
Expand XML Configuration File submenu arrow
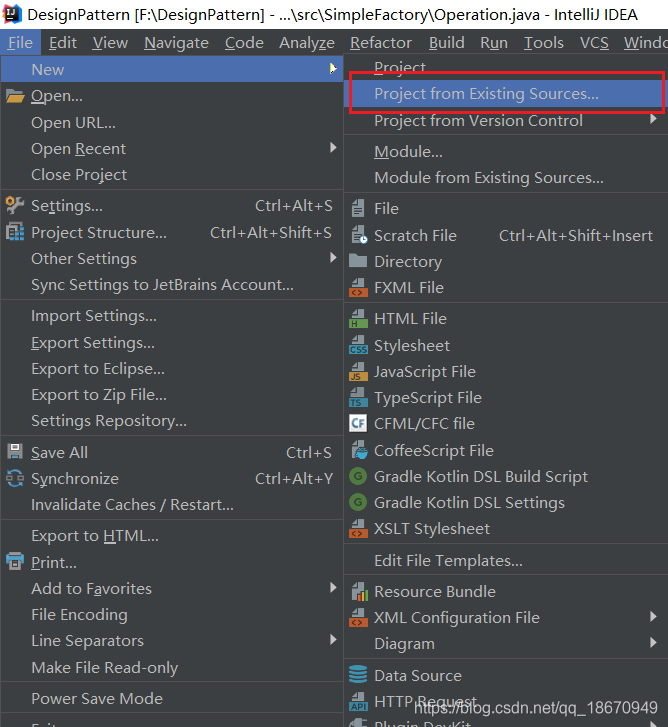[x=653, y=616]
